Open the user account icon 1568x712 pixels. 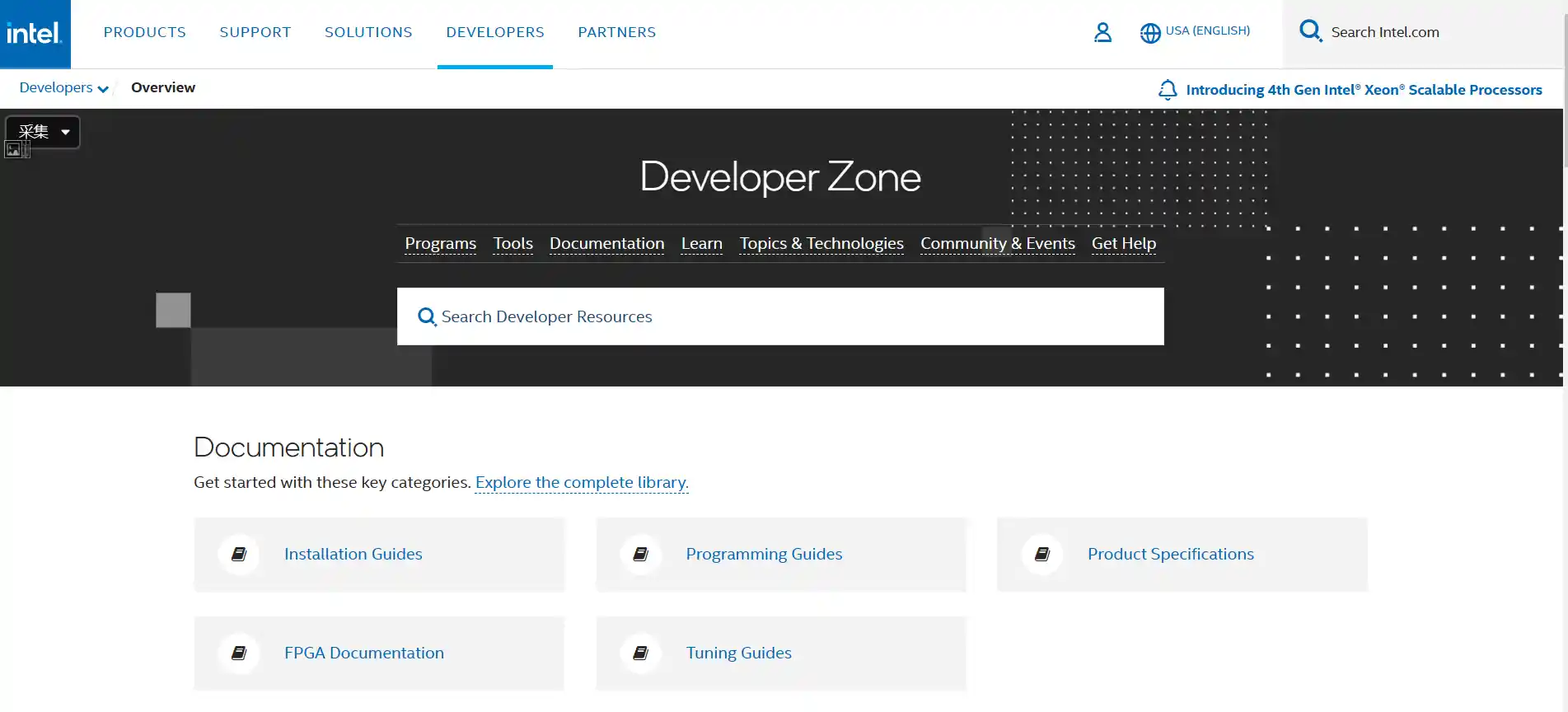tap(1102, 32)
